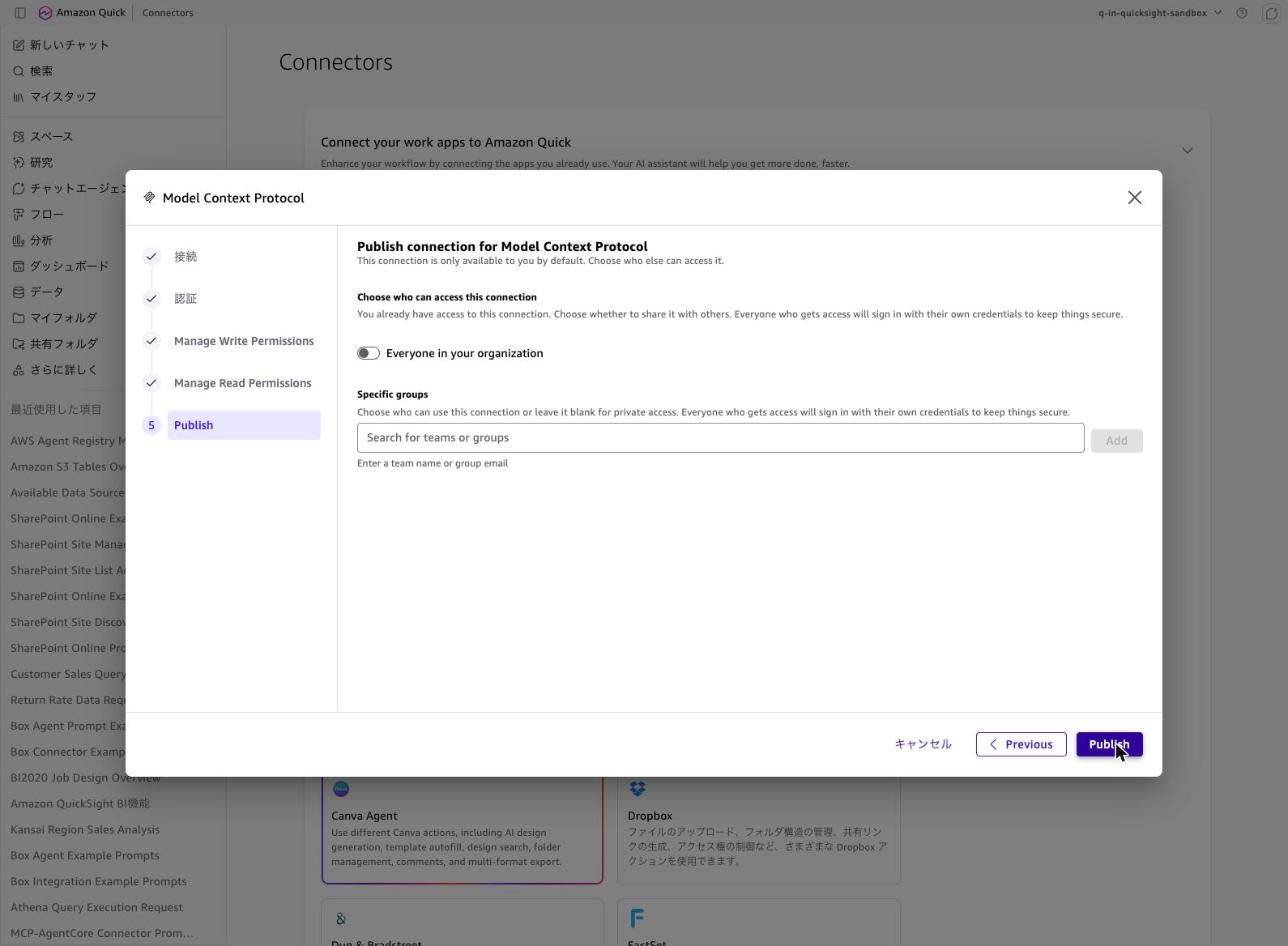The width and height of the screenshot is (1288, 946).
Task: Focus the Search for teams or groups field
Action: [x=720, y=438]
